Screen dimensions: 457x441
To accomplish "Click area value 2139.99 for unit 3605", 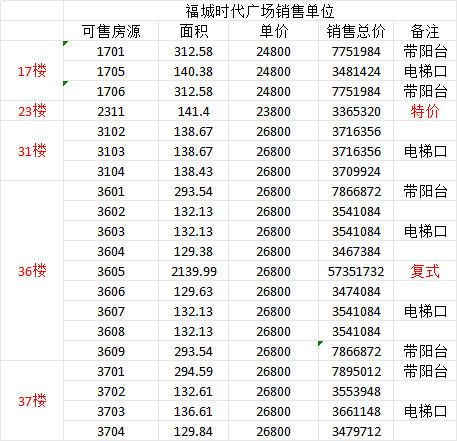I will point(194,271).
